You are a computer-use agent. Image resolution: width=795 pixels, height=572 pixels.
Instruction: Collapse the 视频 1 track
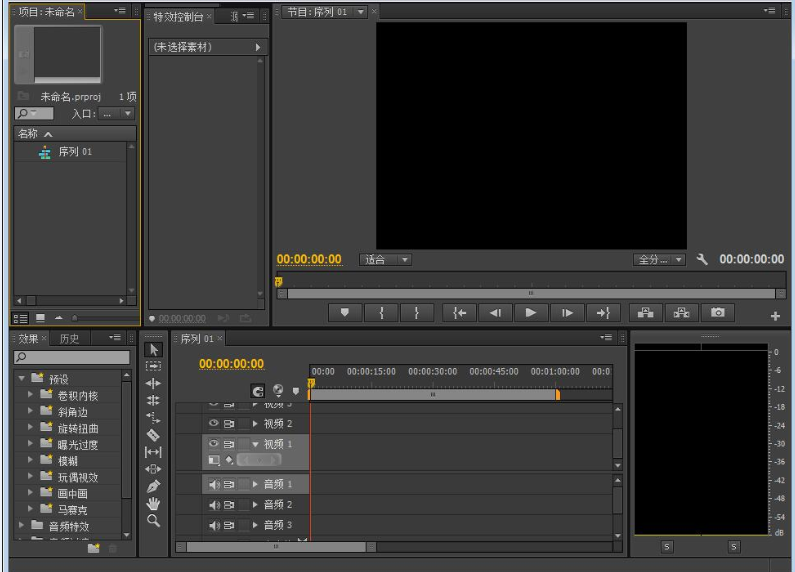[255, 444]
